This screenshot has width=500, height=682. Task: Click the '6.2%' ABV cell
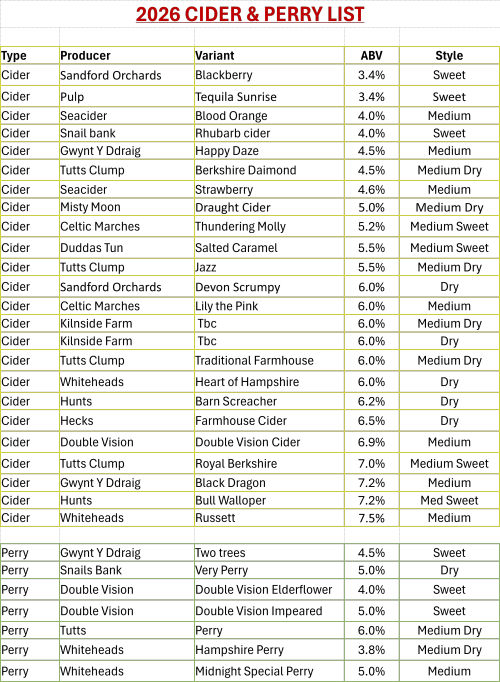371,401
